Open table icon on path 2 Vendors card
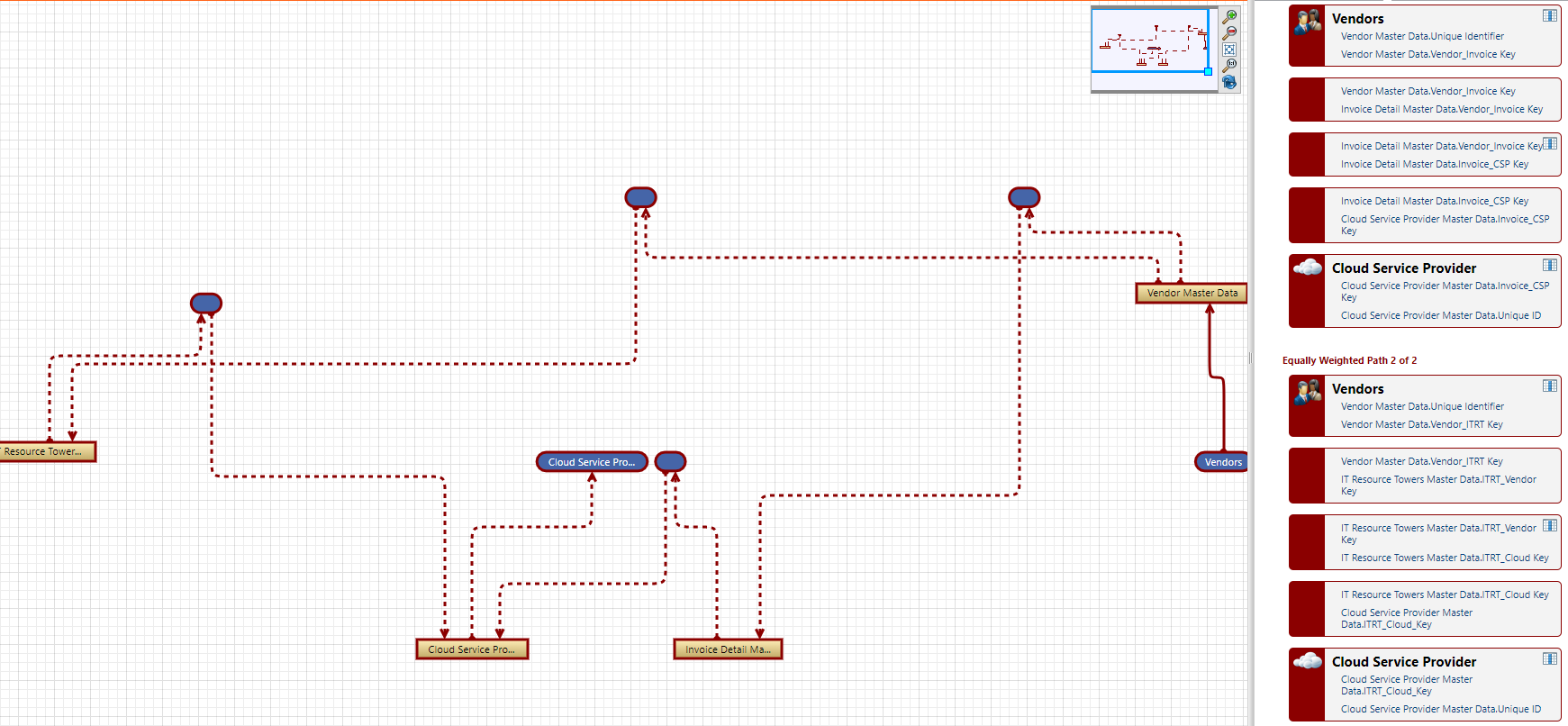The height and width of the screenshot is (726, 1568). (x=1549, y=386)
